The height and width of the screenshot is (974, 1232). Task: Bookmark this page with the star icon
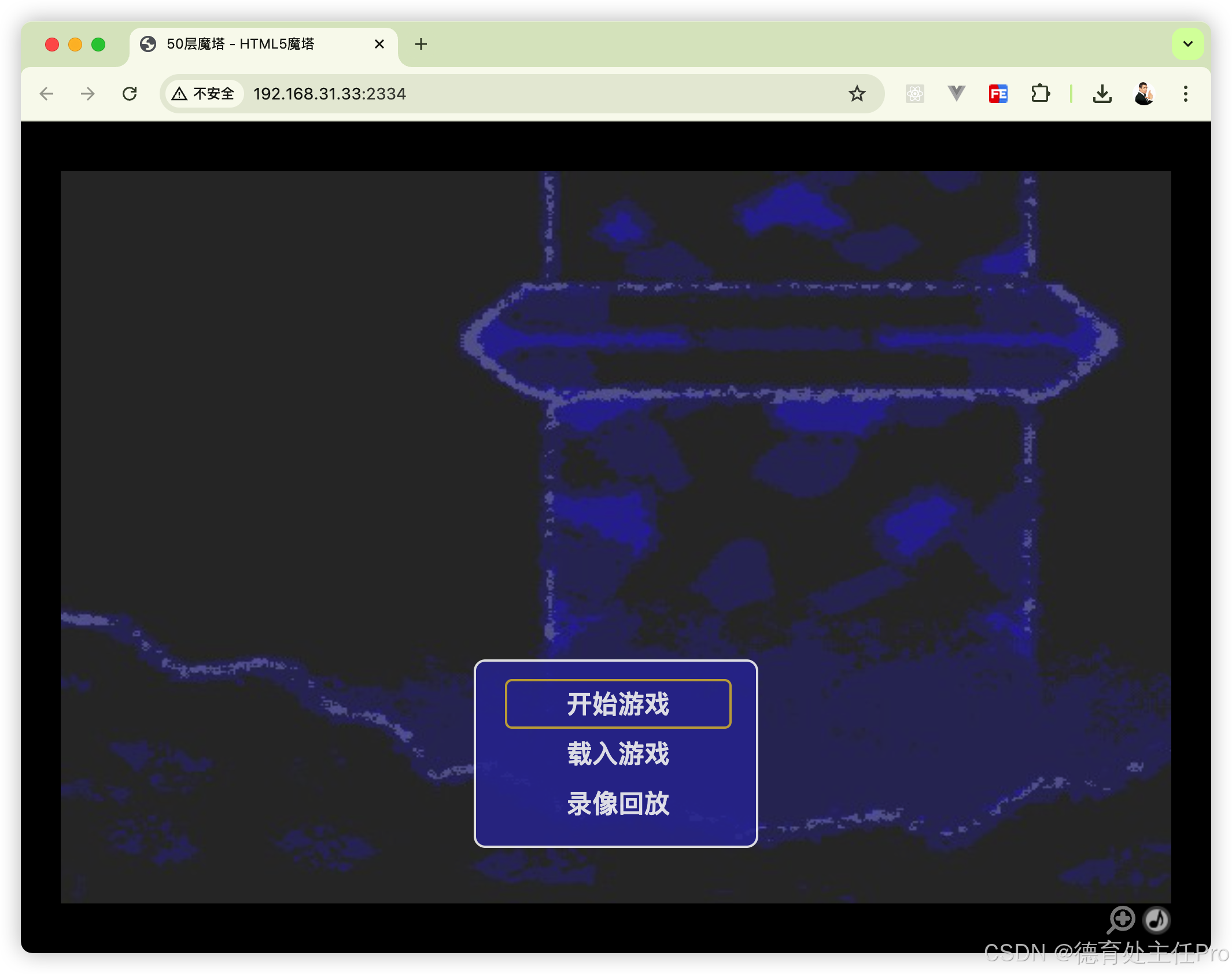point(857,94)
